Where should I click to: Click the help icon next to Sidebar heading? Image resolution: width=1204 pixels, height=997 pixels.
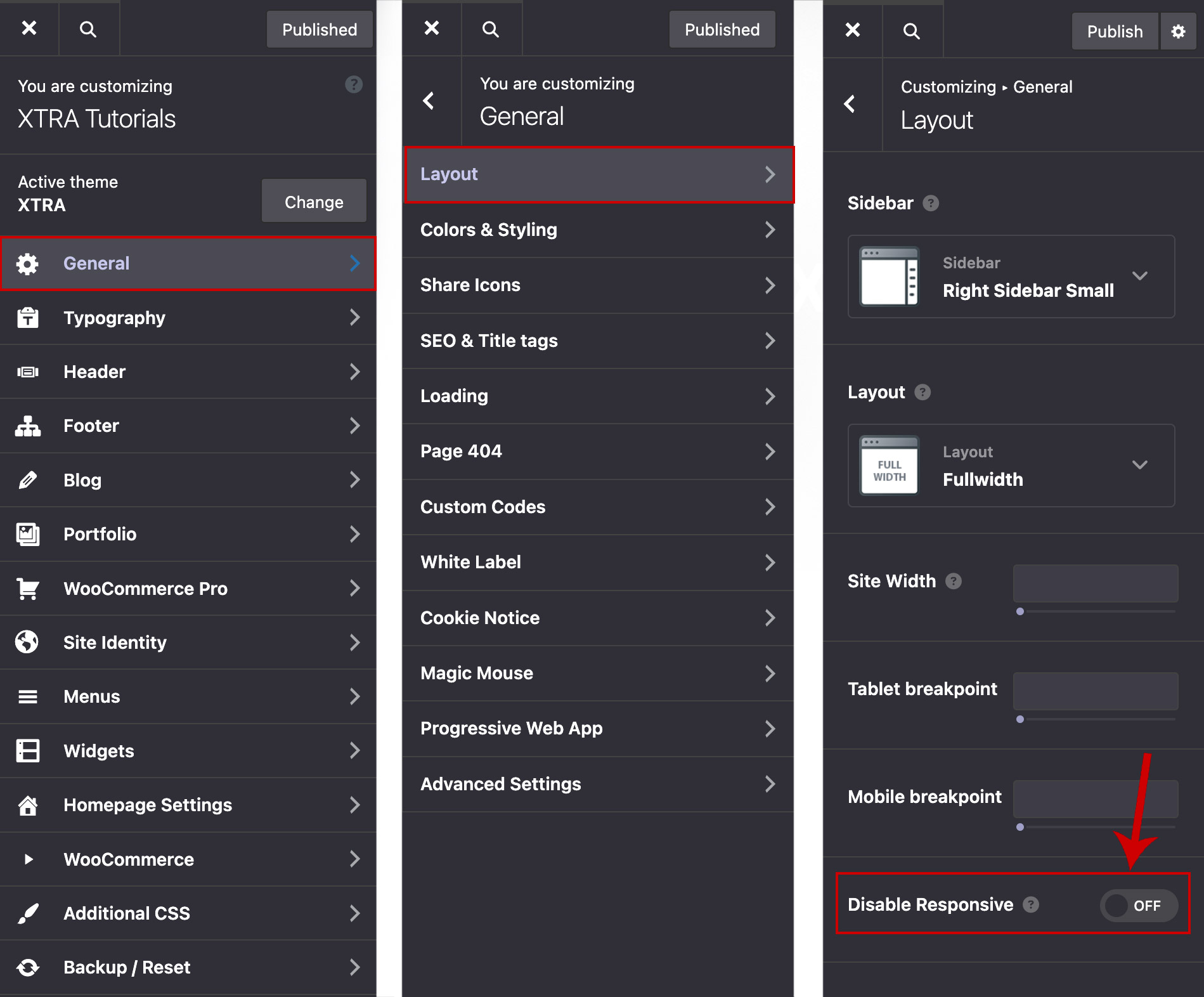(931, 204)
